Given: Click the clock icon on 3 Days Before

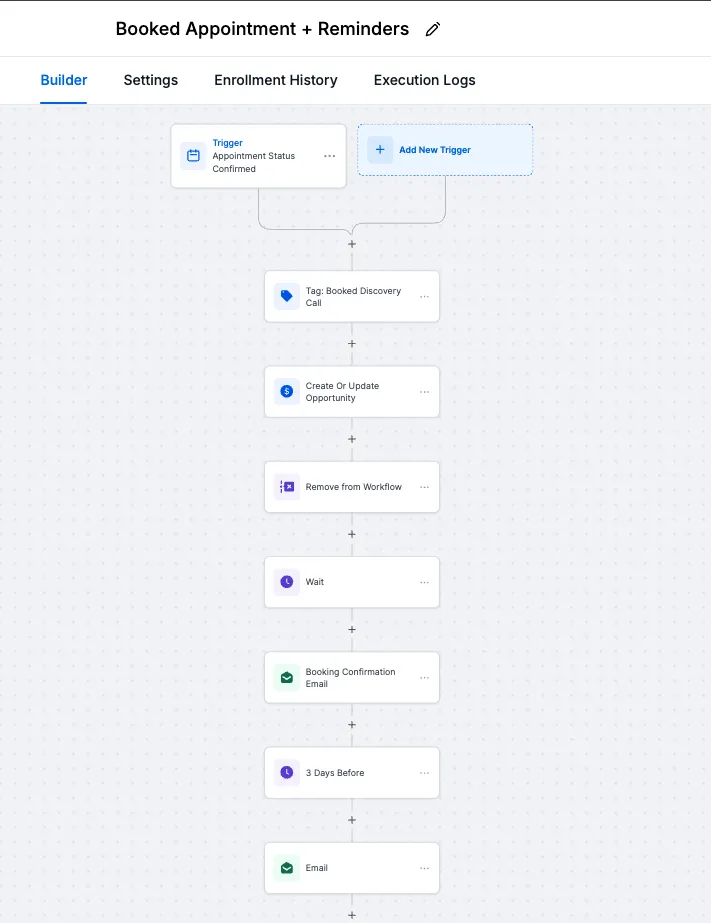Looking at the screenshot, I should tap(287, 773).
